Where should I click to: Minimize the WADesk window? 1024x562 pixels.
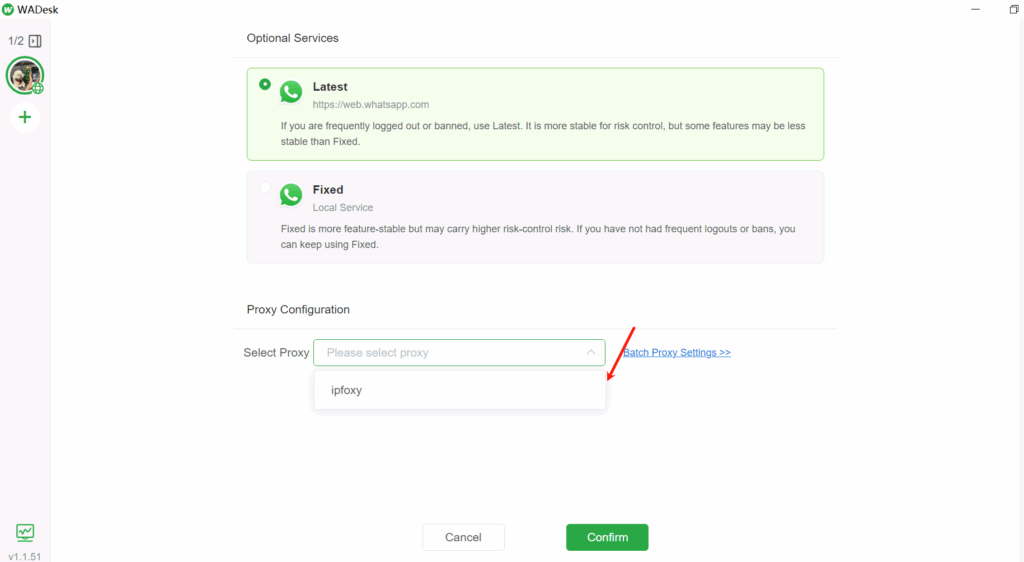click(x=975, y=10)
